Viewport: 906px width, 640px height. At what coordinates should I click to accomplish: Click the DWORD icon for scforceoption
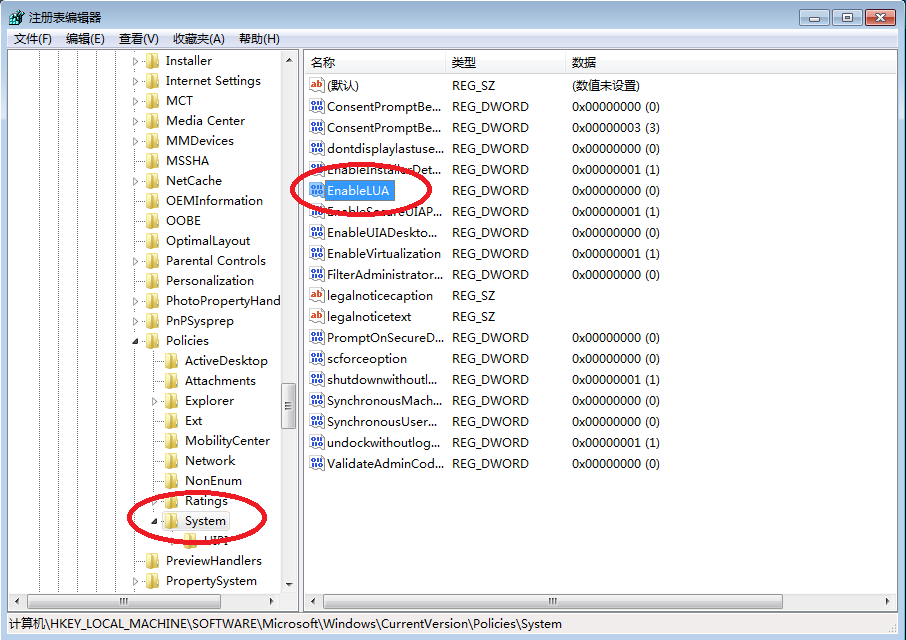point(318,358)
